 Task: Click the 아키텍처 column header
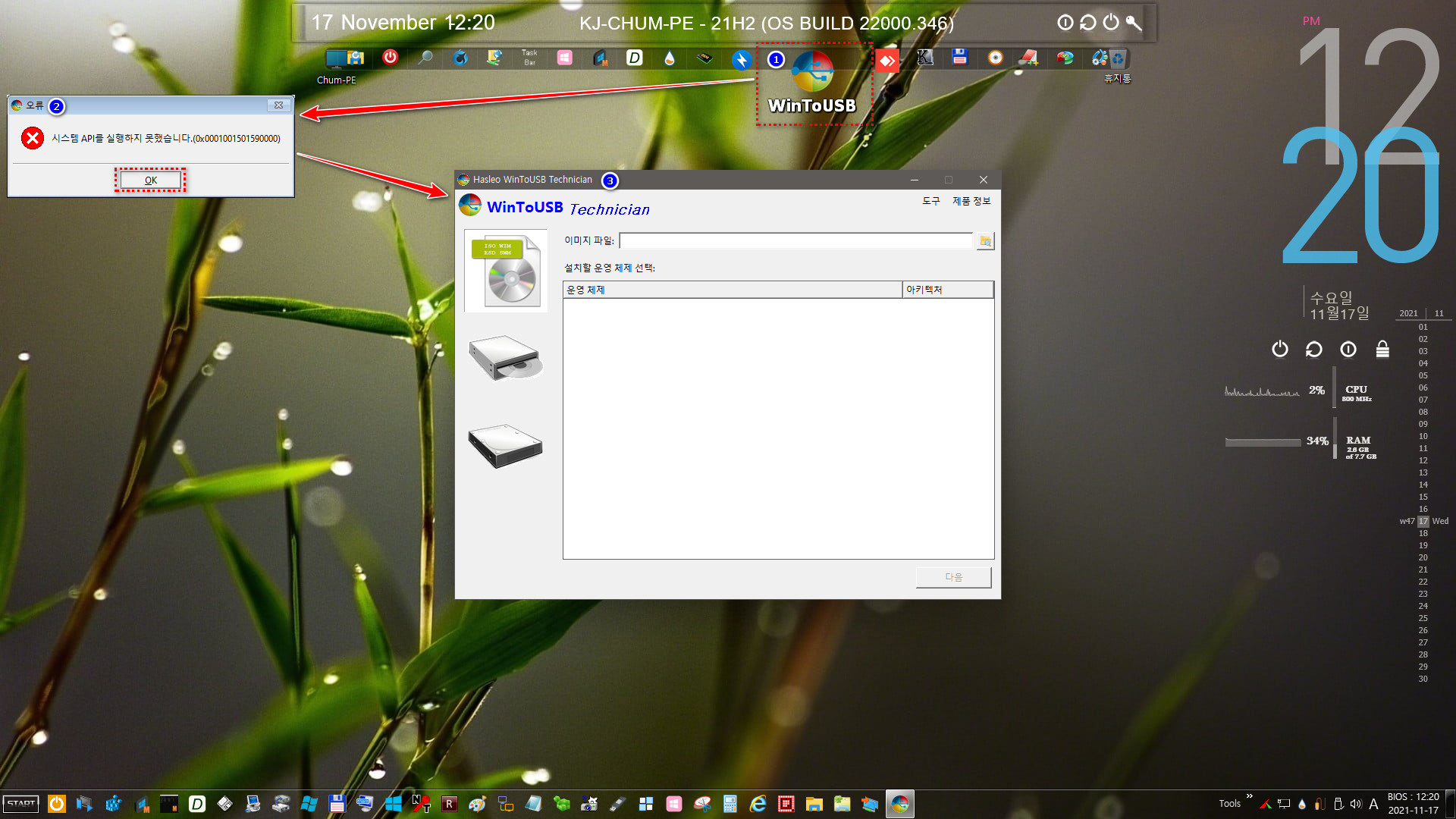click(948, 290)
